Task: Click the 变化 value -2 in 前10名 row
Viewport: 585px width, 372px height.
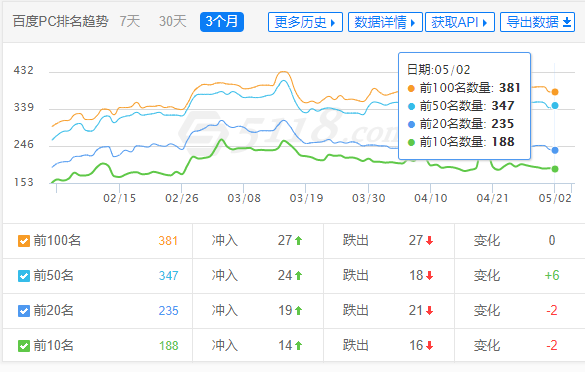Action: coord(552,346)
